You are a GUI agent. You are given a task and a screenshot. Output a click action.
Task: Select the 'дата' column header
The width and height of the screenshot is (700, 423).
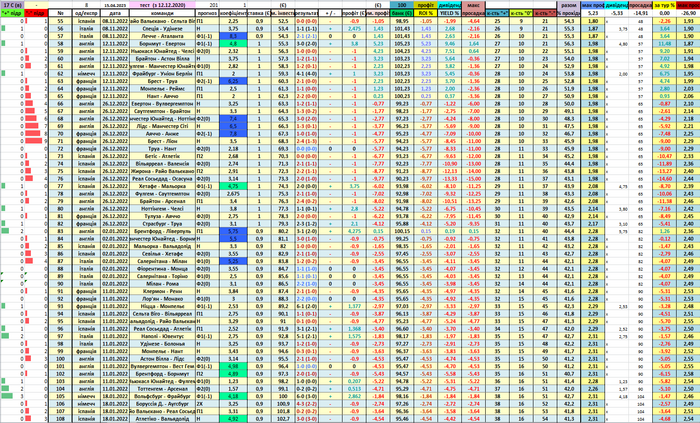pyautogui.click(x=115, y=13)
